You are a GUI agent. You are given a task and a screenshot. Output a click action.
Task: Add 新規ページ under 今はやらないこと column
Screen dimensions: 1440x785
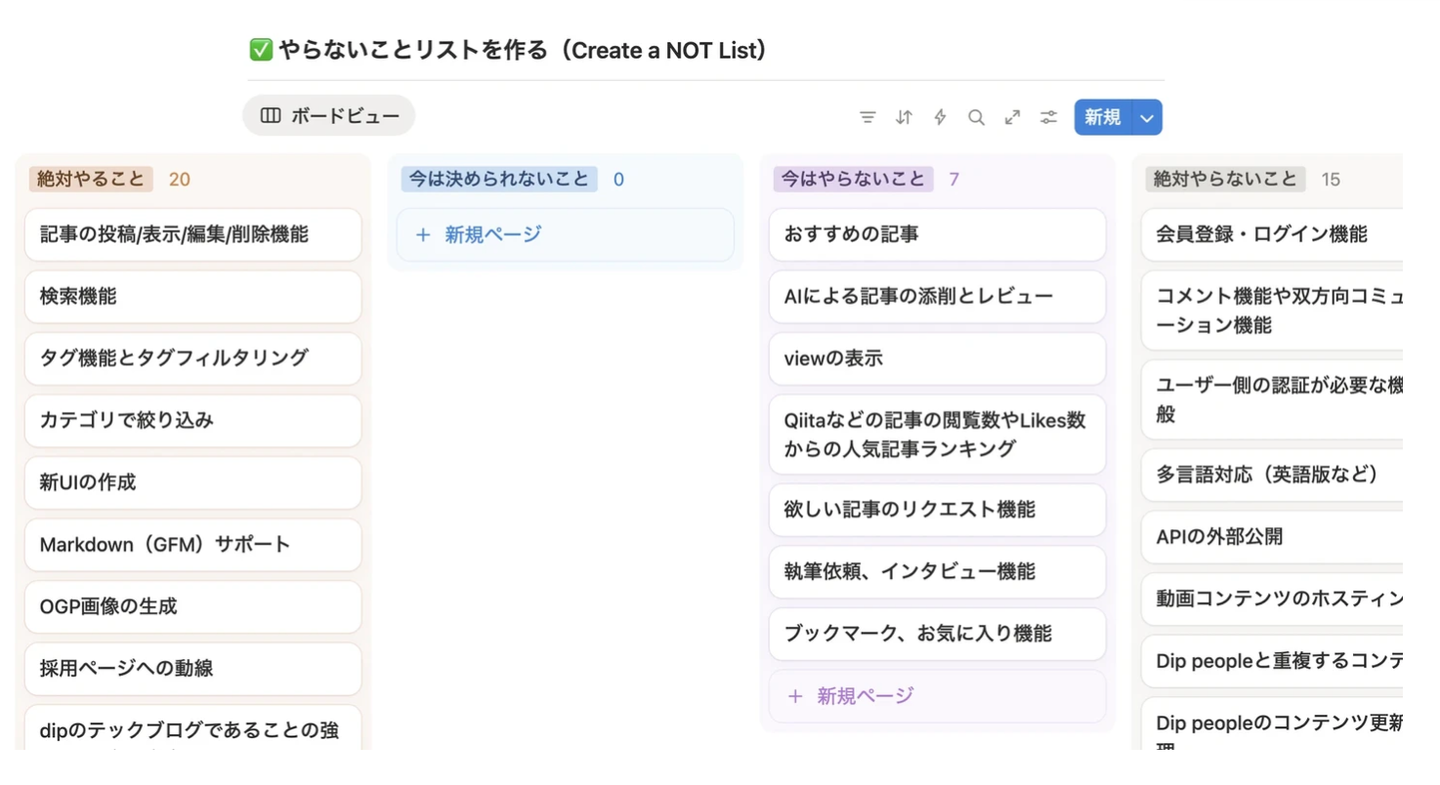pos(864,696)
